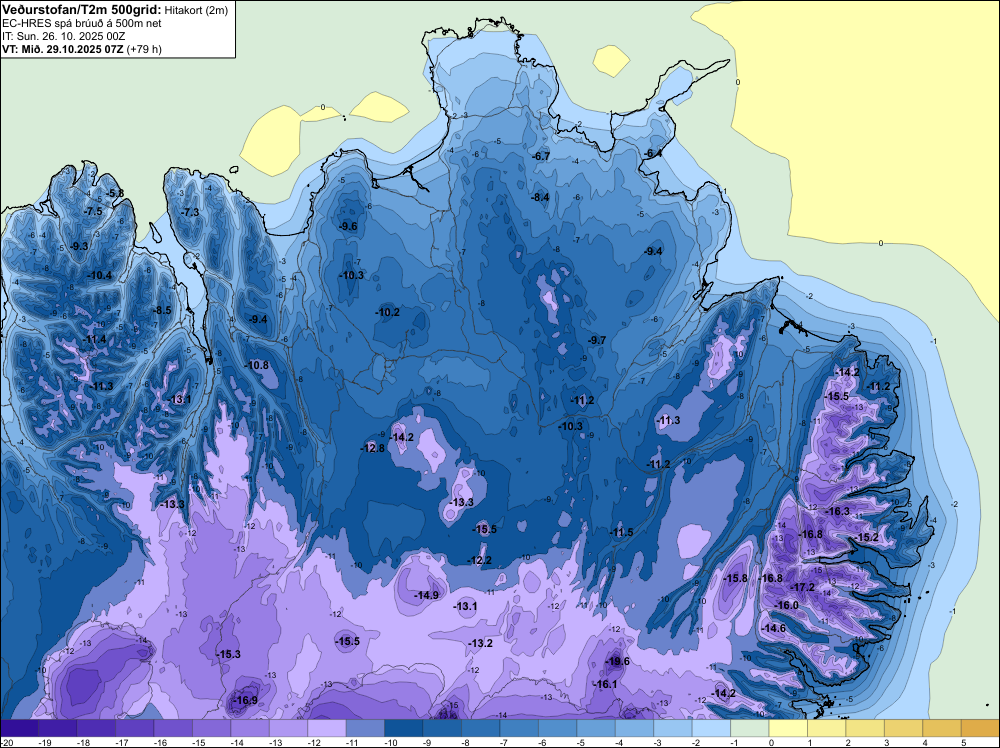Click the 5 tick label on legend

point(964,742)
